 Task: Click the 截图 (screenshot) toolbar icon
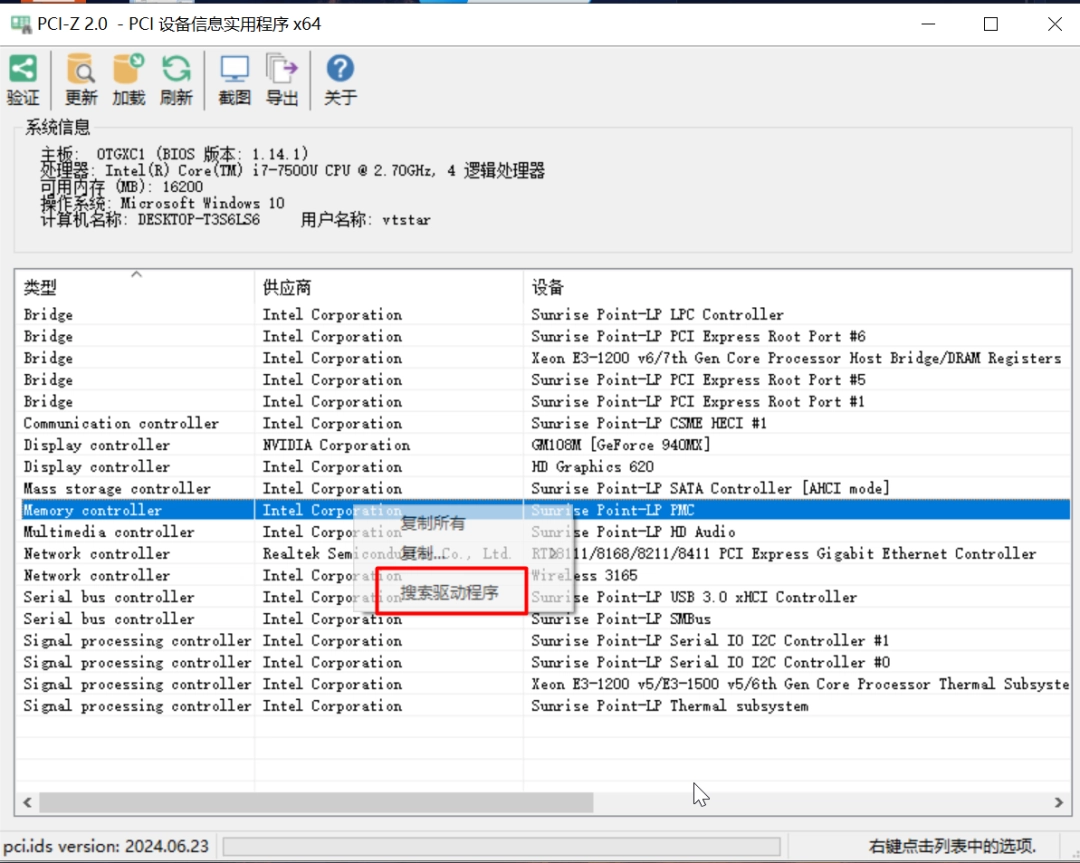pos(234,79)
